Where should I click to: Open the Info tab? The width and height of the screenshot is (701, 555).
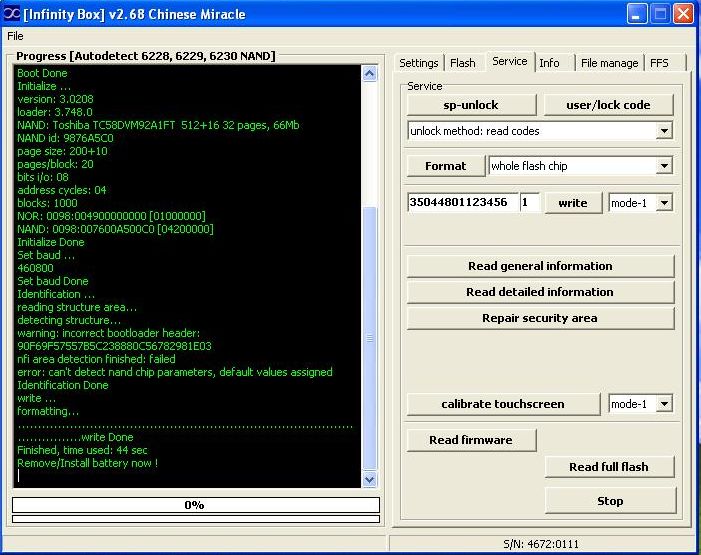[549, 63]
